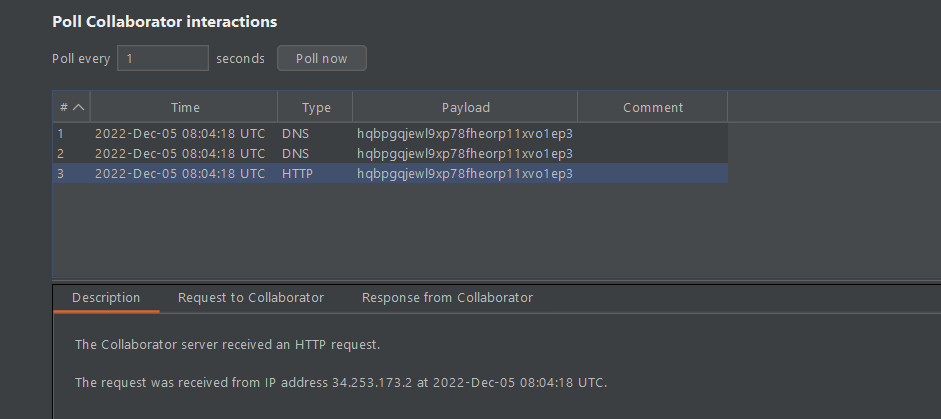Image resolution: width=941 pixels, height=419 pixels.
Task: Click the empty Comment cell of row one
Action: [x=652, y=133]
